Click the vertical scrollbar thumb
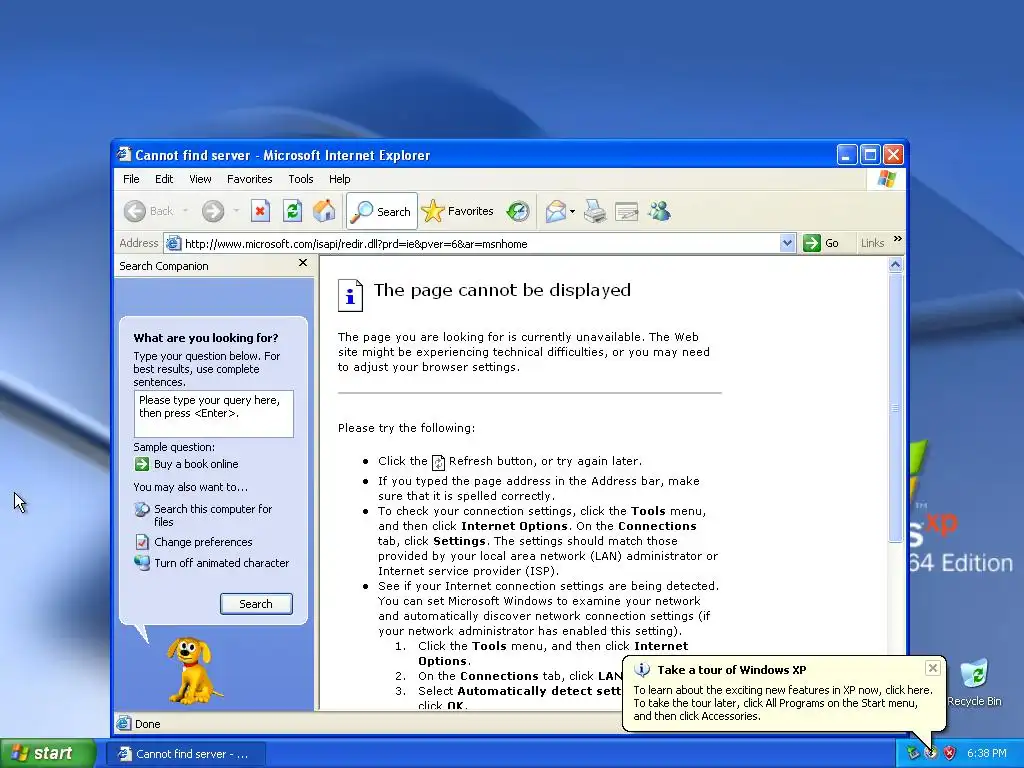Image resolution: width=1024 pixels, height=768 pixels. (895, 408)
